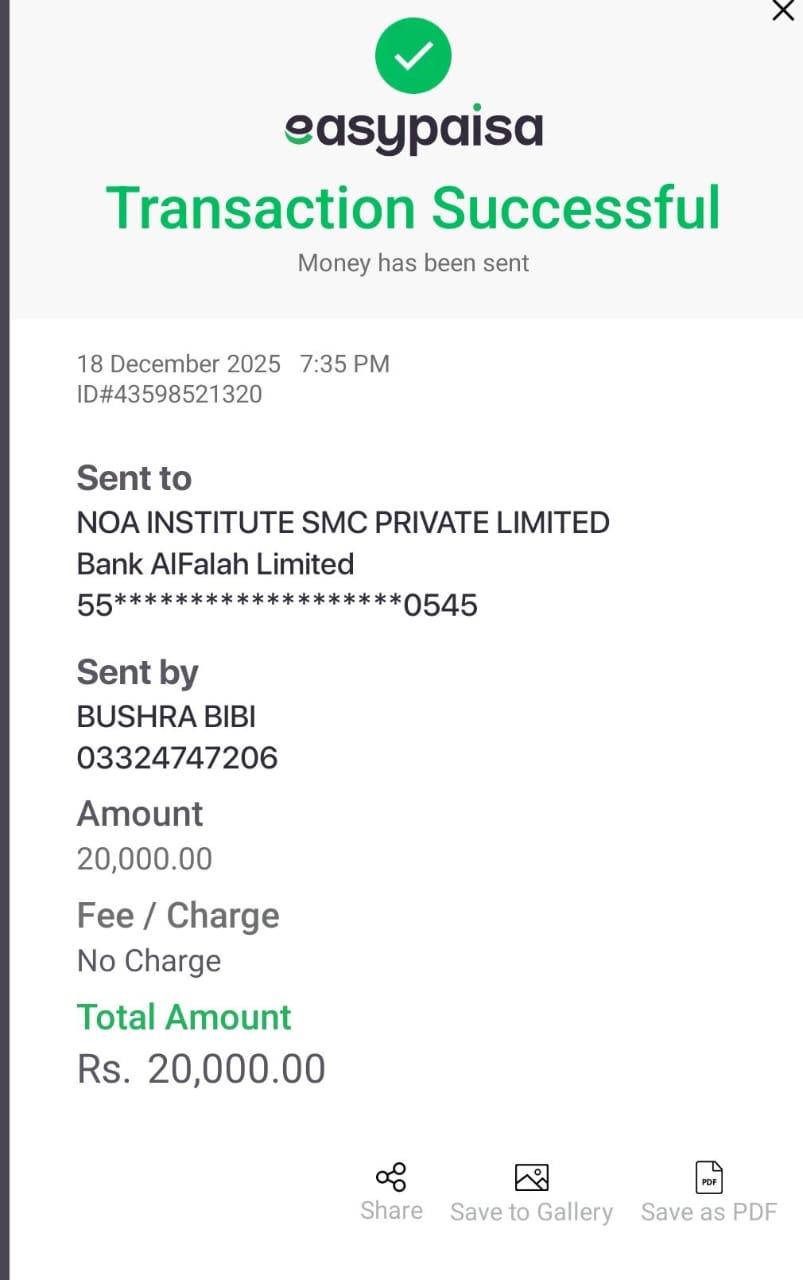Click the Transaction Successful heading
The height and width of the screenshot is (1280, 803).
[x=413, y=208]
